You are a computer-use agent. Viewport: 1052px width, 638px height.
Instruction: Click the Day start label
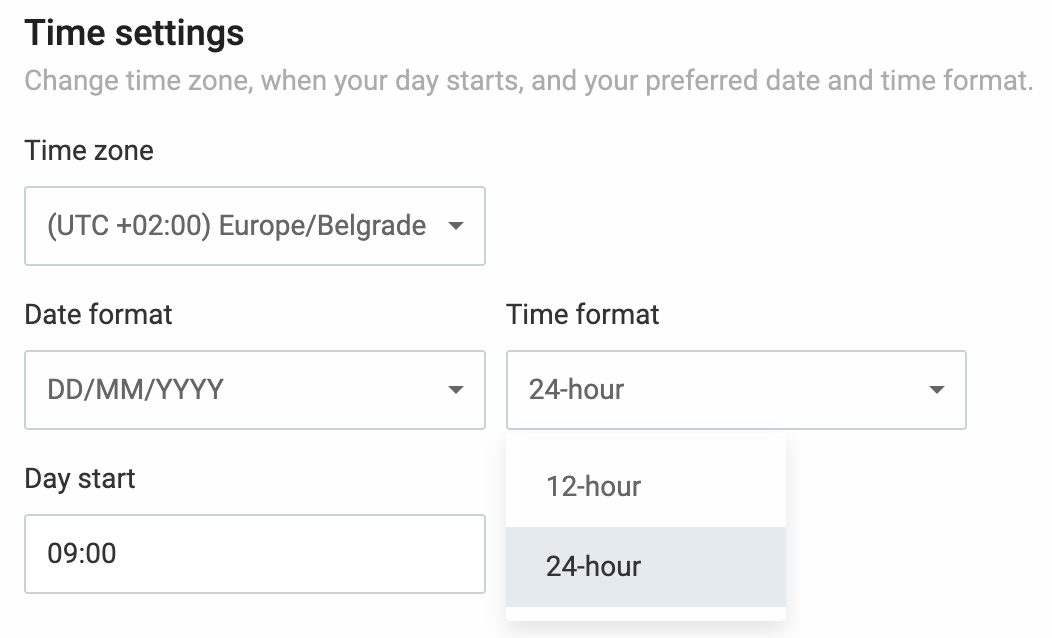tap(78, 478)
